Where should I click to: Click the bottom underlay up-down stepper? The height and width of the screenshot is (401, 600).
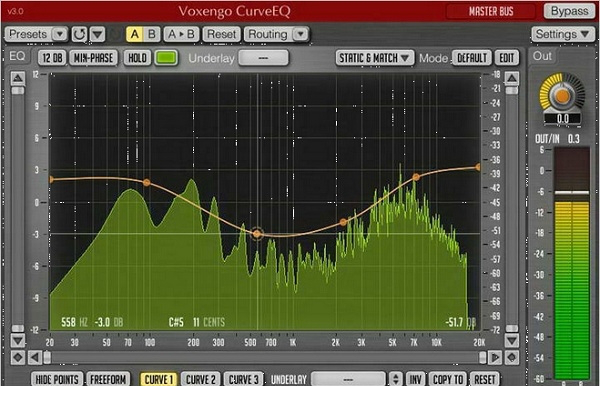396,380
